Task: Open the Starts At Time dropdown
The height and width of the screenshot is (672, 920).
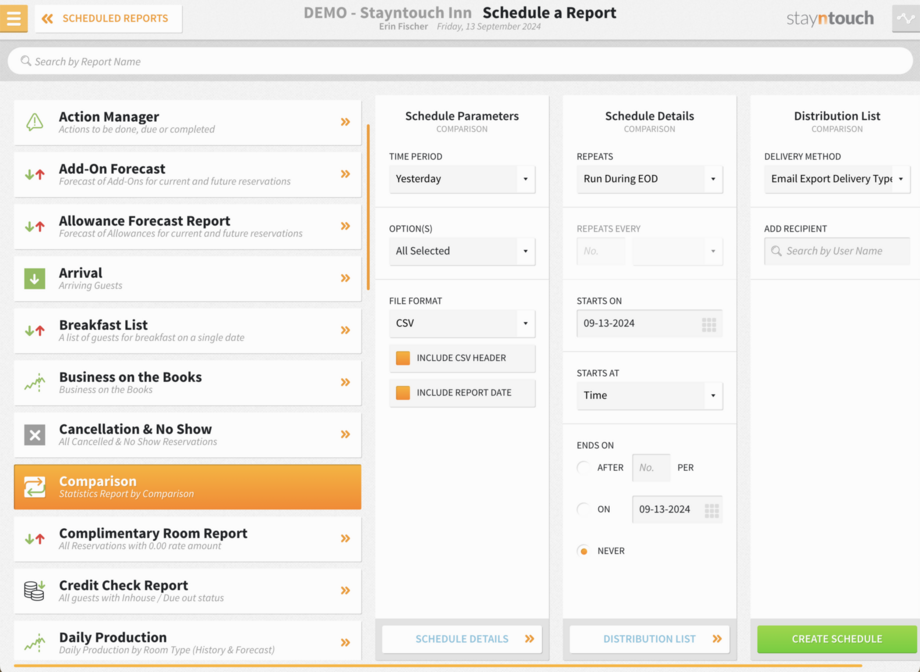Action: click(x=650, y=396)
